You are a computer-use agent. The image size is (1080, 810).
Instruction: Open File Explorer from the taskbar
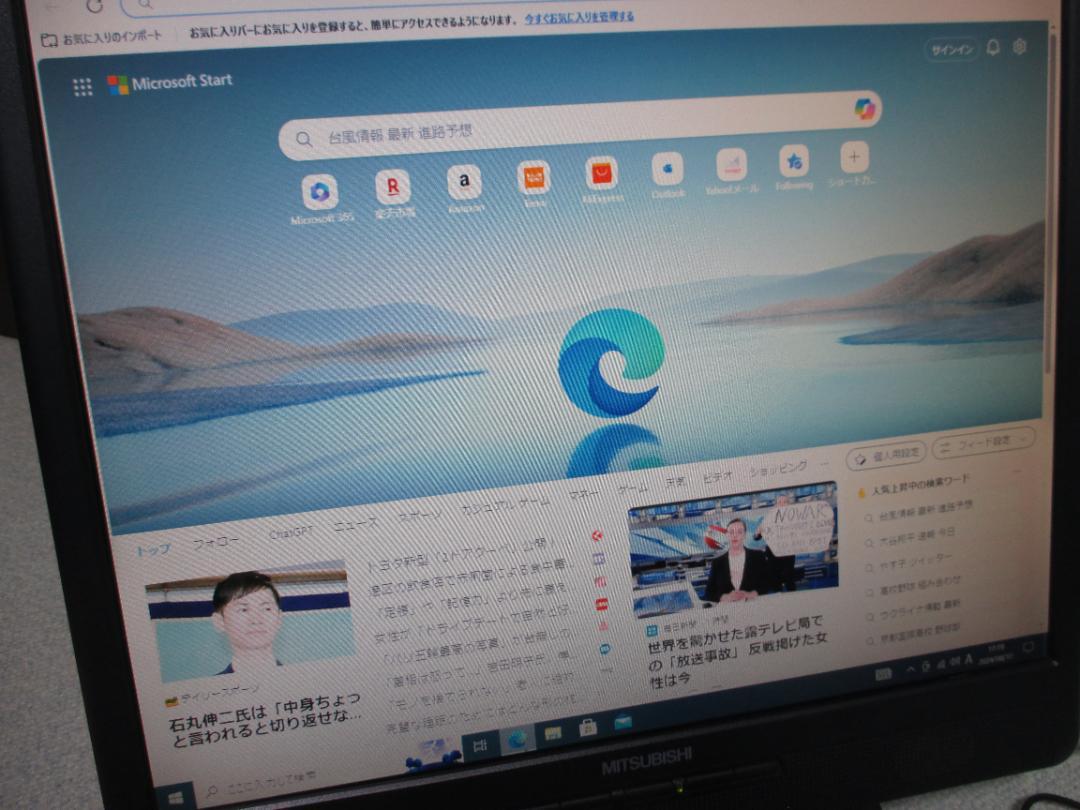tap(552, 734)
